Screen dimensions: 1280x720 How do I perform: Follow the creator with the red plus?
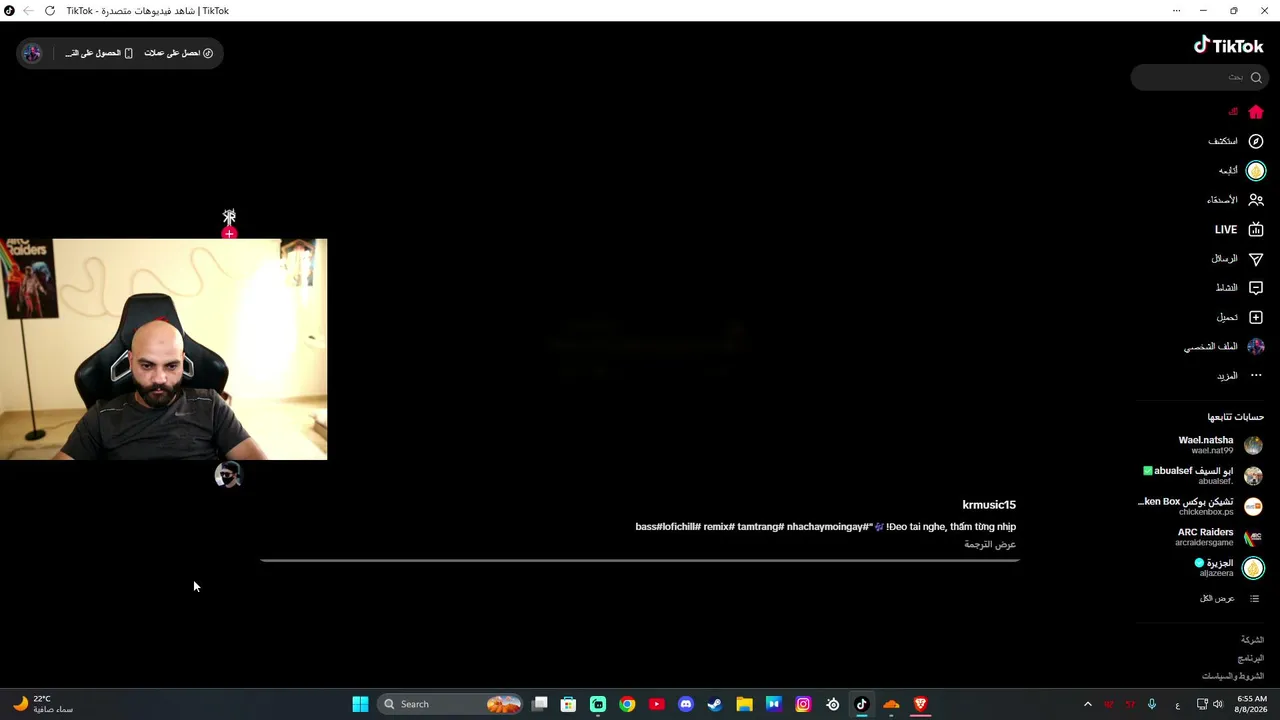[x=229, y=234]
